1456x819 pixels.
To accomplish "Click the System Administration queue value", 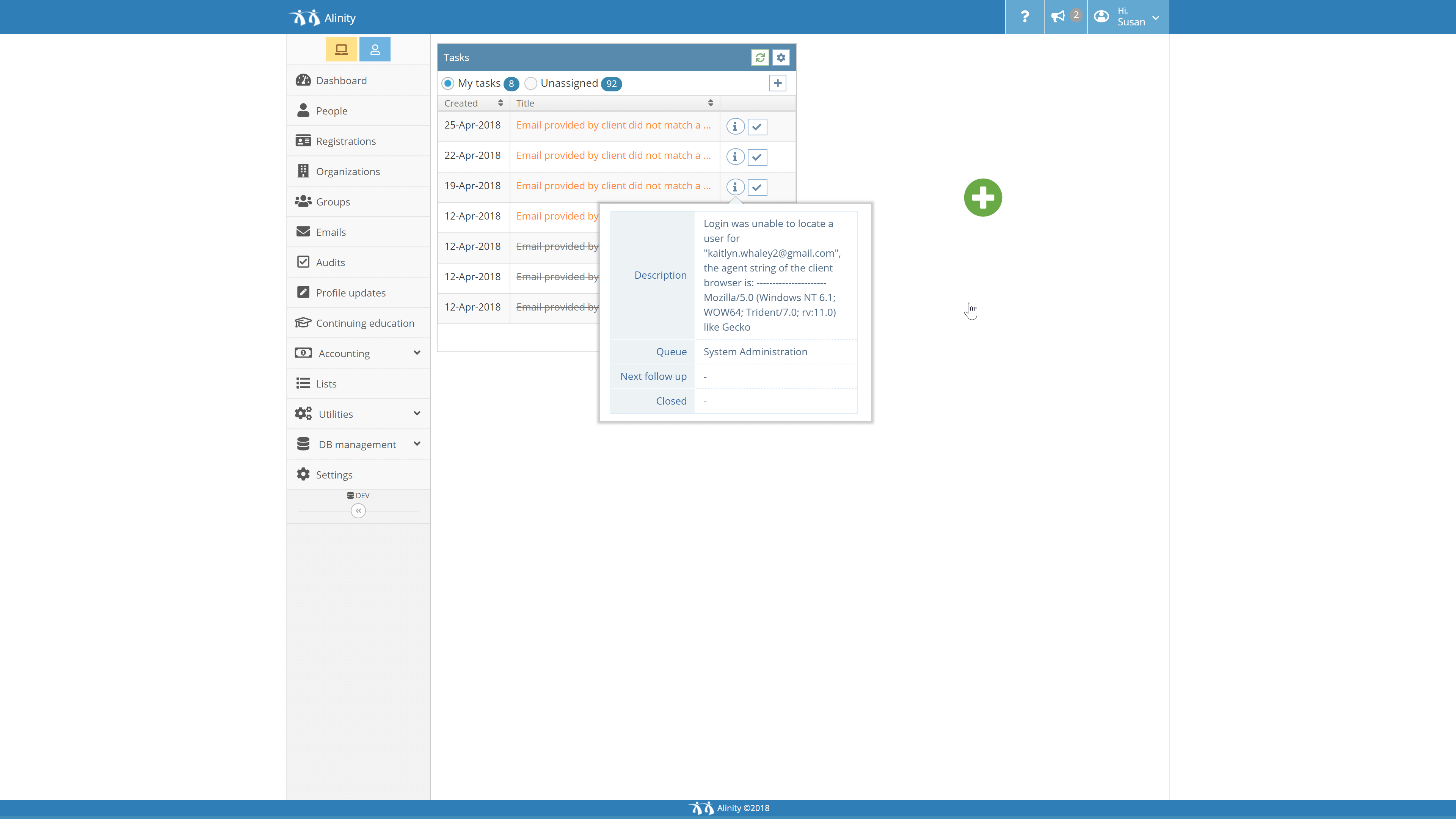I will pyautogui.click(x=755, y=352).
